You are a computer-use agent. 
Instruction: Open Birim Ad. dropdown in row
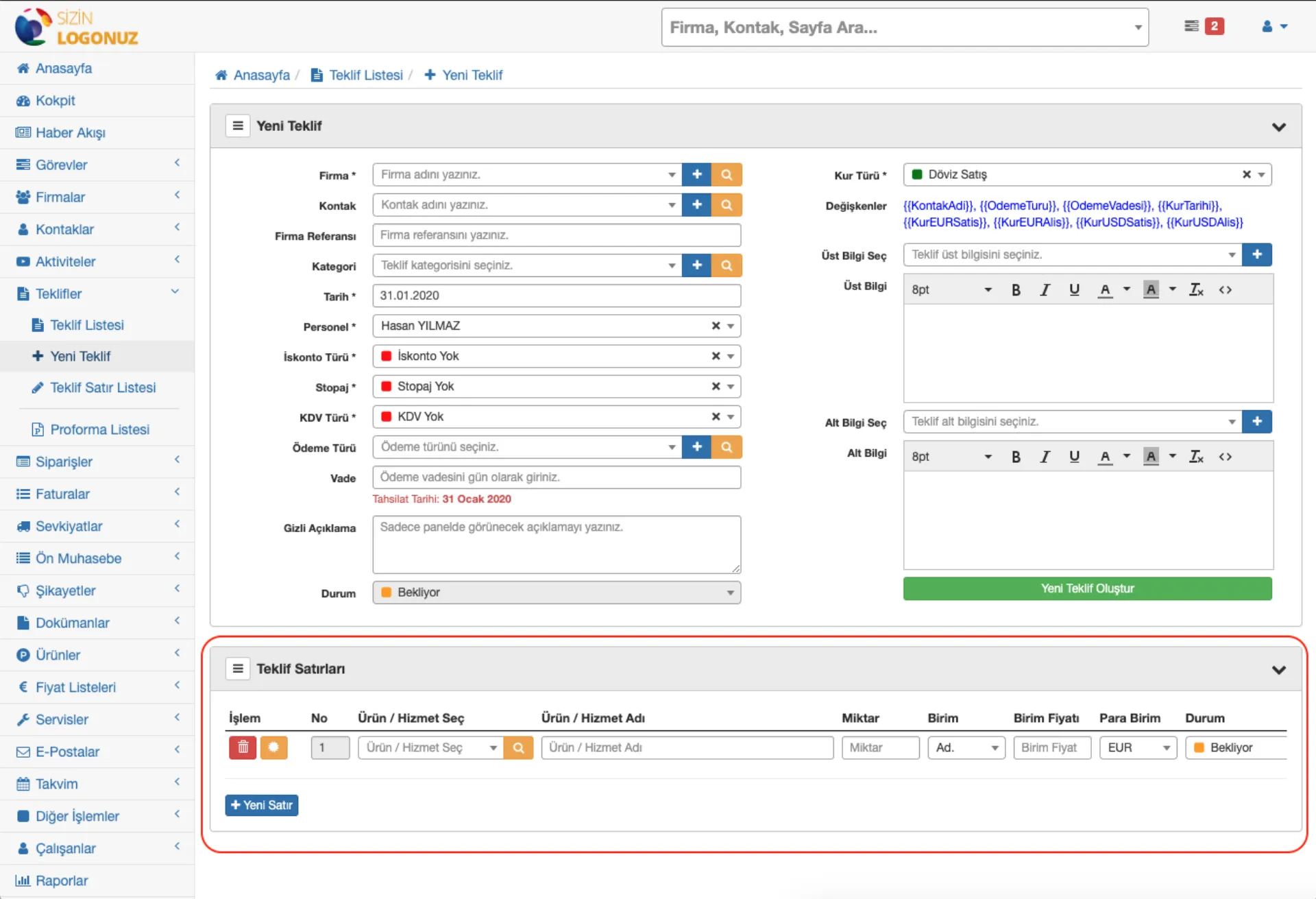click(x=966, y=747)
